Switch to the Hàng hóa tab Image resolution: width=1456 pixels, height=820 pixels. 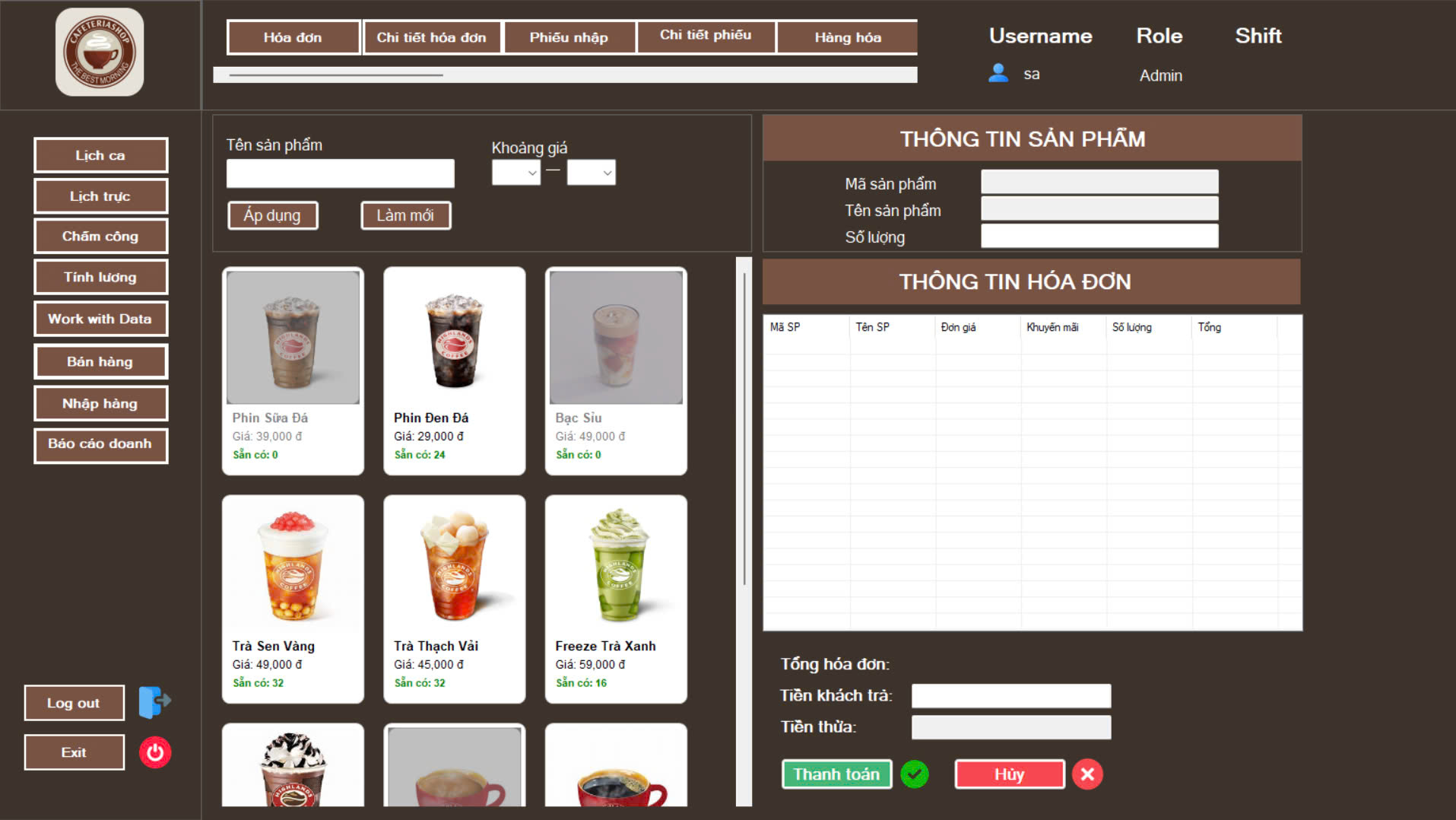(848, 37)
